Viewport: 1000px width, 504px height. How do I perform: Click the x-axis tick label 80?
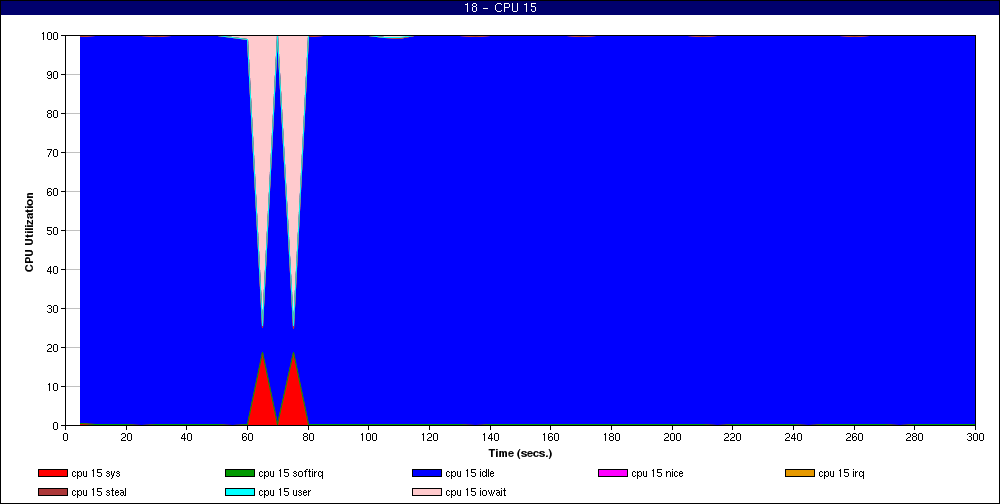(x=308, y=437)
